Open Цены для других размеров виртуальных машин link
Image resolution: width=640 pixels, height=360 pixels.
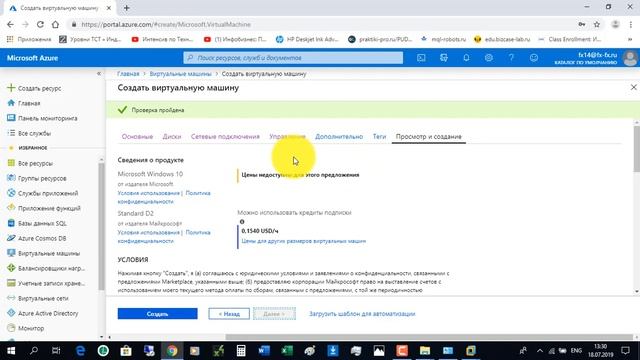(304, 241)
